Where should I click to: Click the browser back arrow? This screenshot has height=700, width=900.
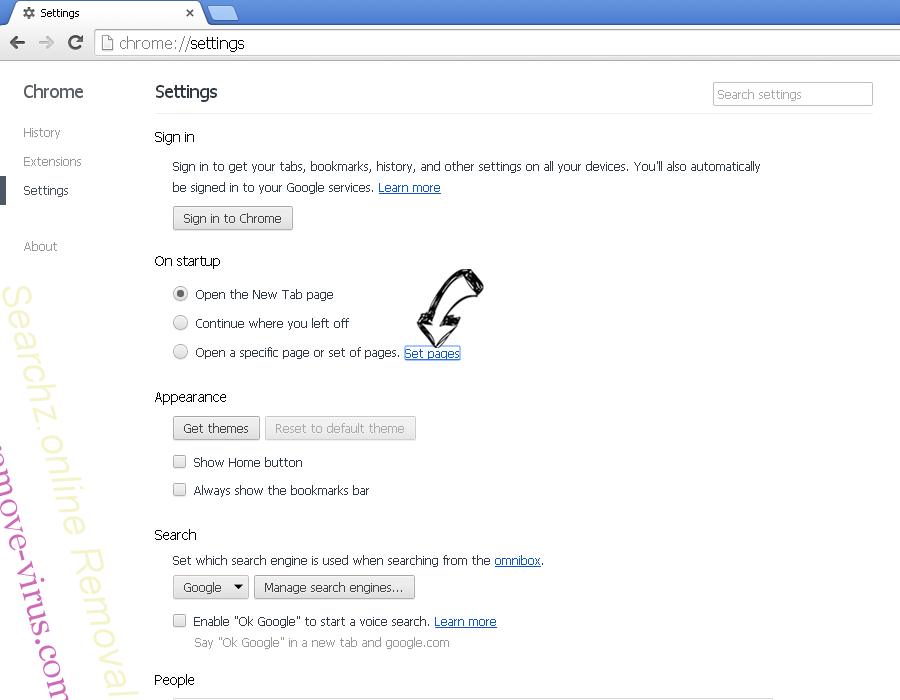(x=18, y=42)
